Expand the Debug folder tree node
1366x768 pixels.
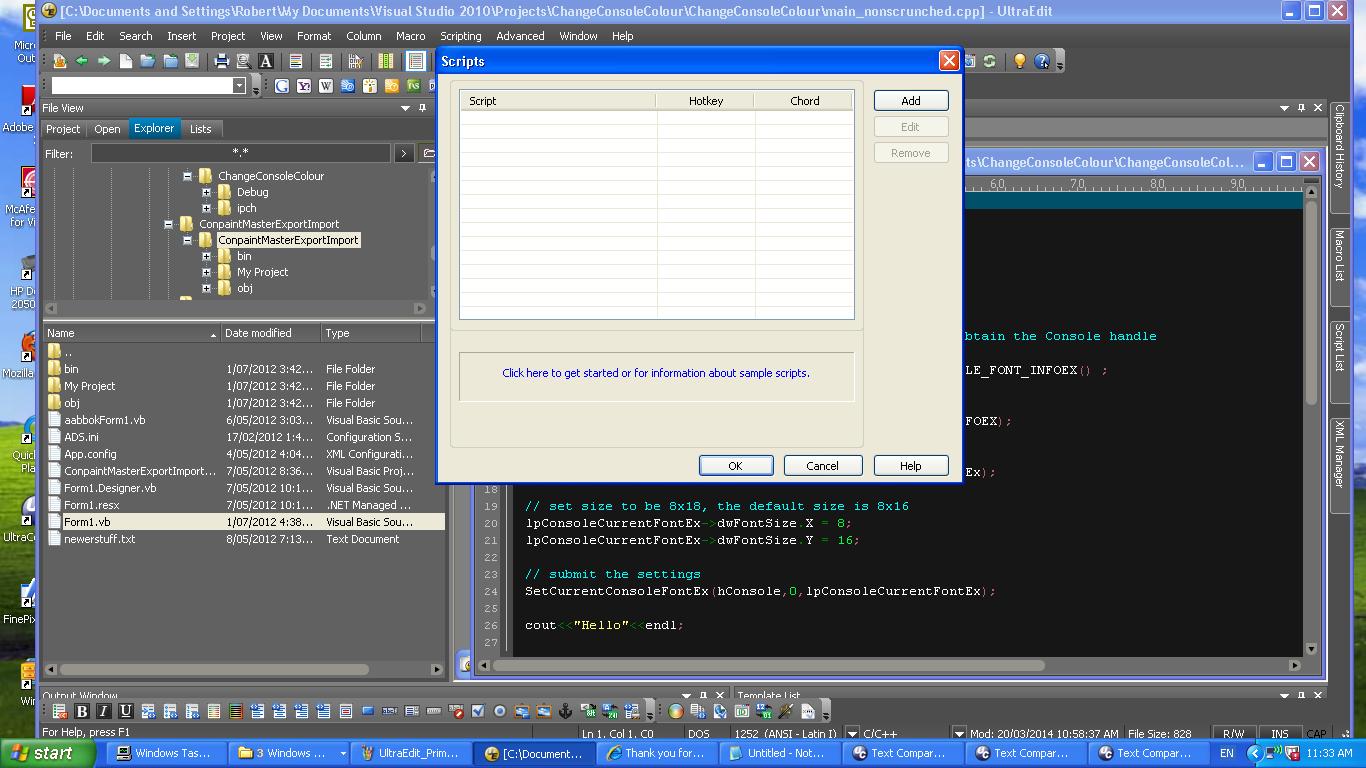pyautogui.click(x=206, y=192)
